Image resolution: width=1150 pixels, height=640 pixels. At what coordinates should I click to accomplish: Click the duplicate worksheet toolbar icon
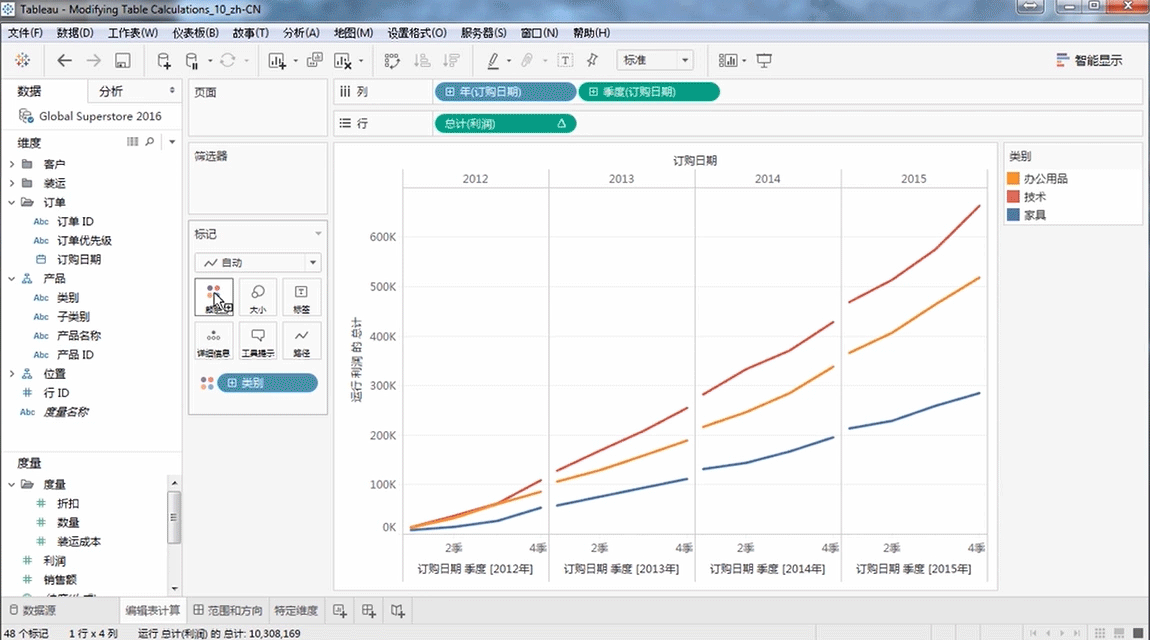tap(315, 61)
